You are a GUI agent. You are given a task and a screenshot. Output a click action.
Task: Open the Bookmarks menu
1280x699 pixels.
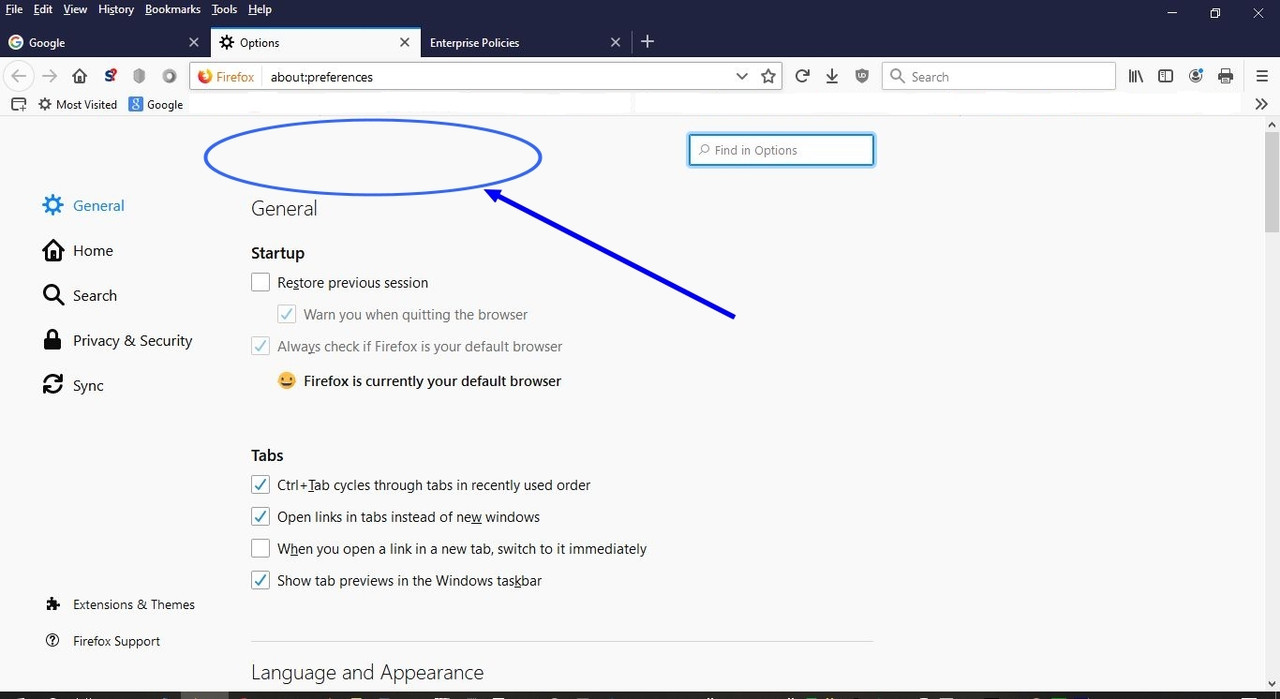click(x=173, y=9)
